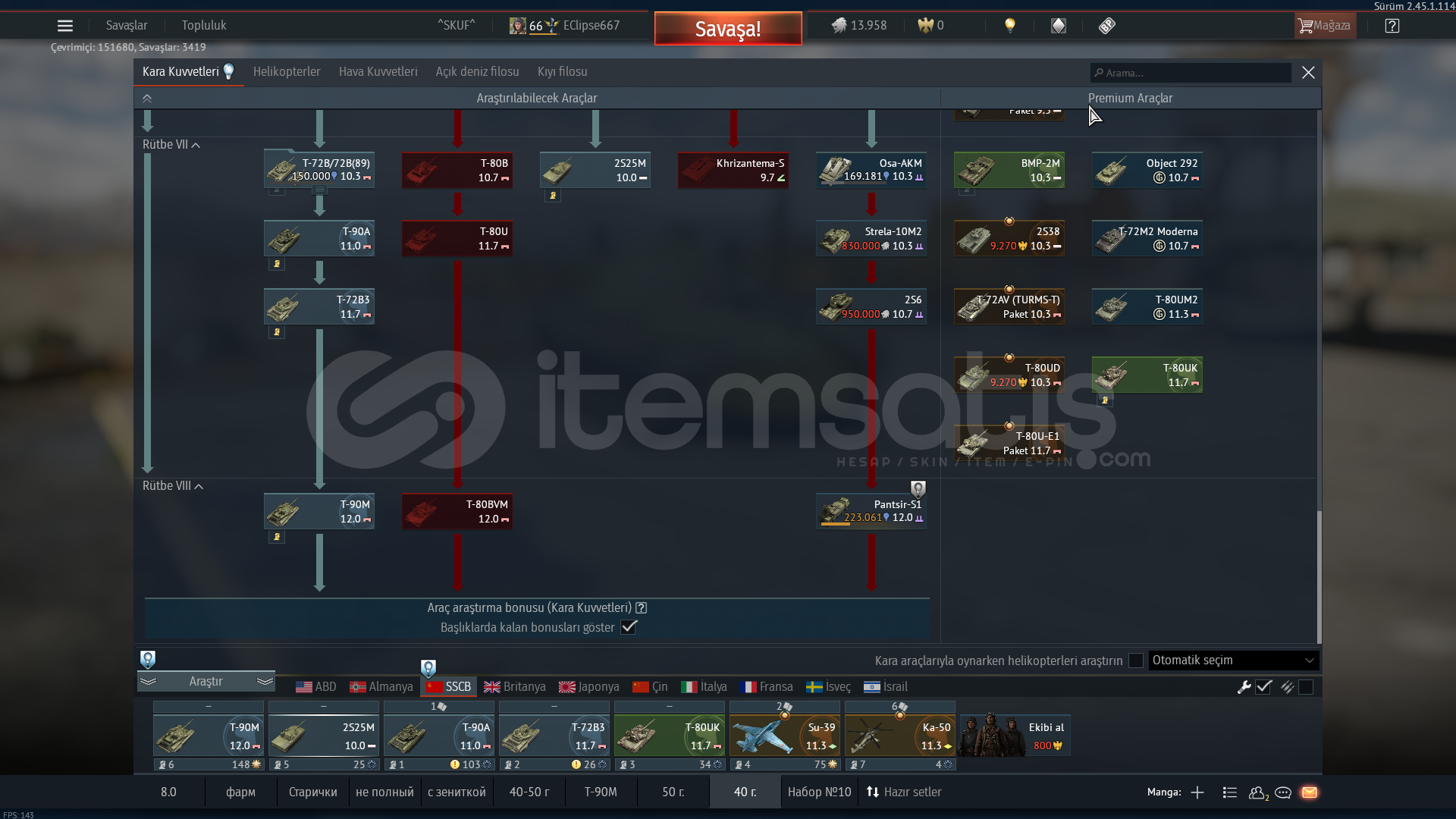The height and width of the screenshot is (819, 1456).
Task: Select the 2S6 vehicle card
Action: coord(871,306)
